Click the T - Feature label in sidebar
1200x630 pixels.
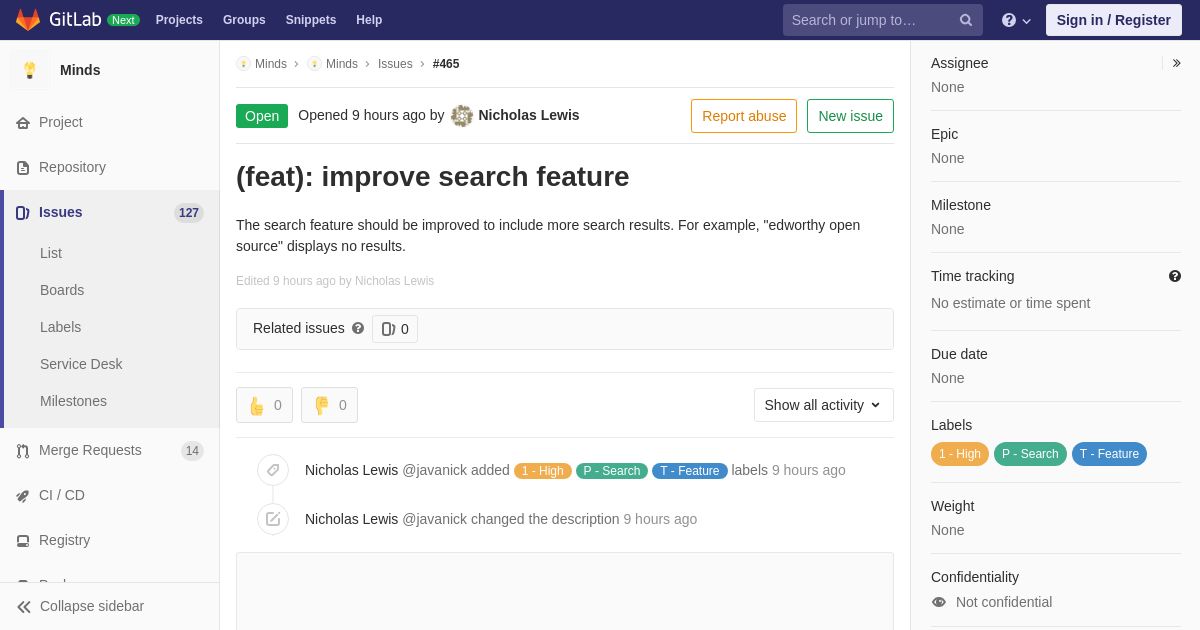(x=1109, y=454)
